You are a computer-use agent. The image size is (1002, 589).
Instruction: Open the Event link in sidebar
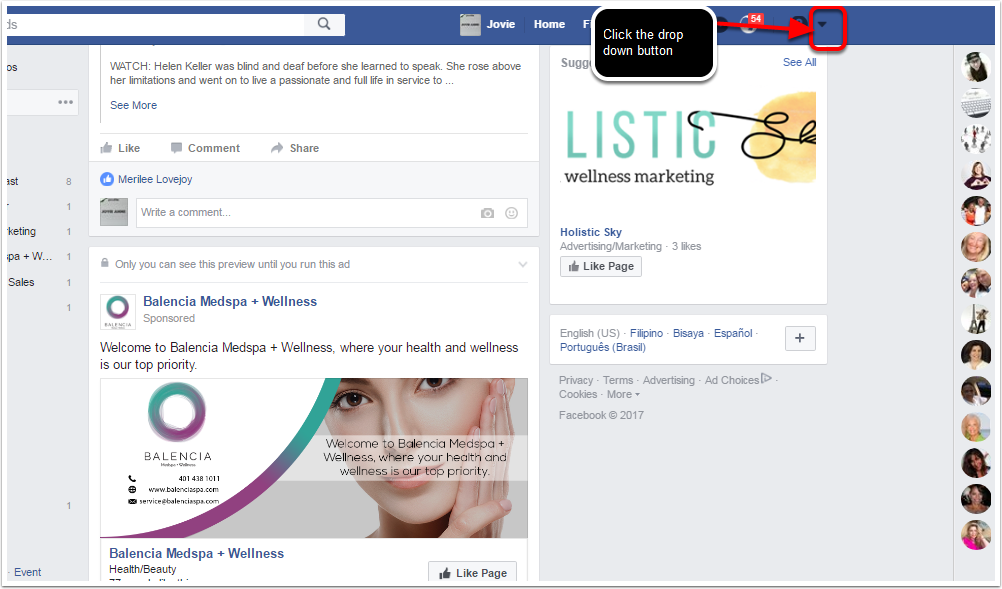27,572
